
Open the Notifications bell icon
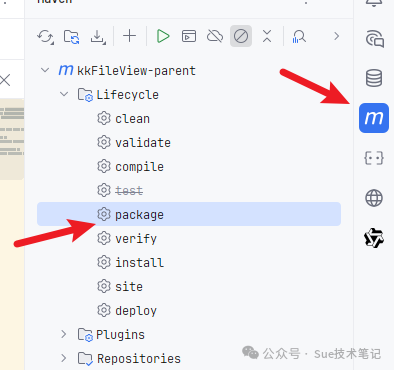click(374, 3)
